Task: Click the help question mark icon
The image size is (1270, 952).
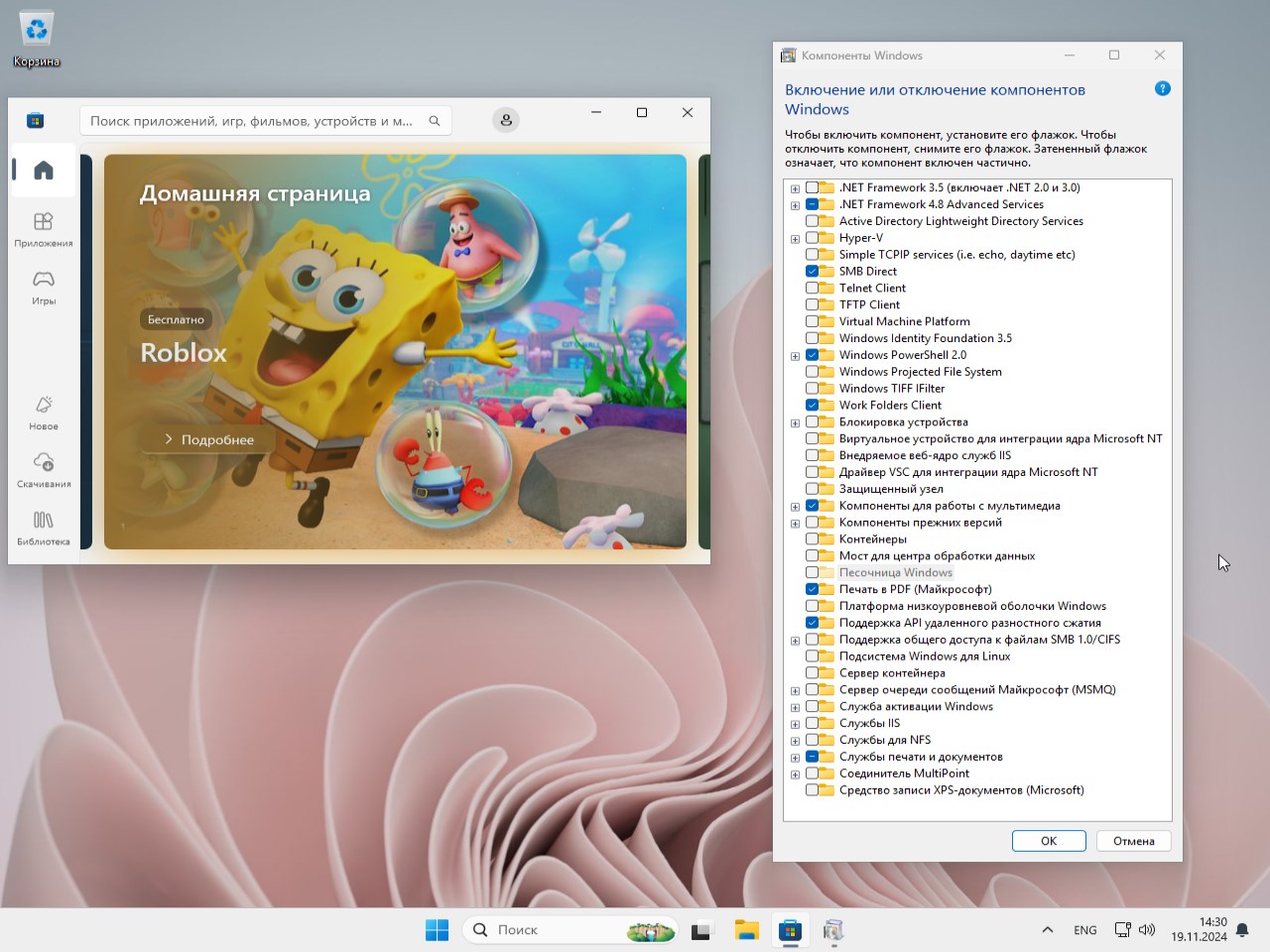Action: tap(1163, 89)
